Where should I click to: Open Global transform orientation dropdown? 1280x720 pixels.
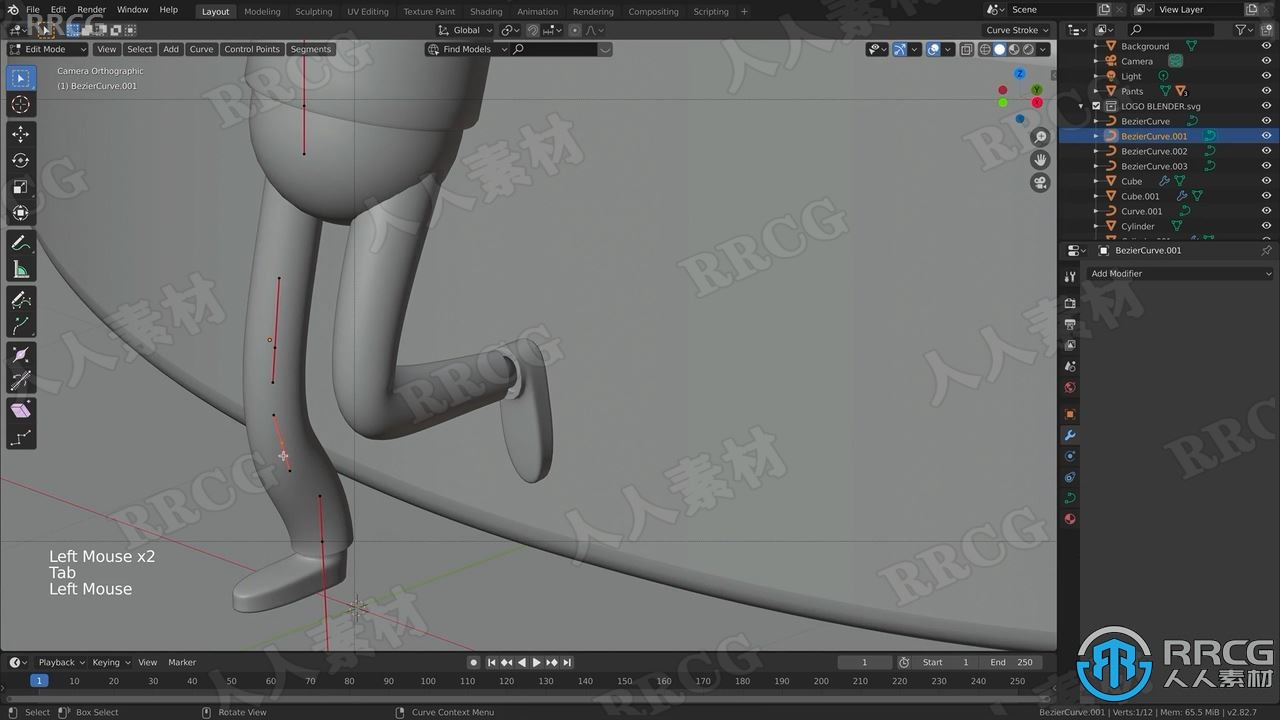[466, 30]
